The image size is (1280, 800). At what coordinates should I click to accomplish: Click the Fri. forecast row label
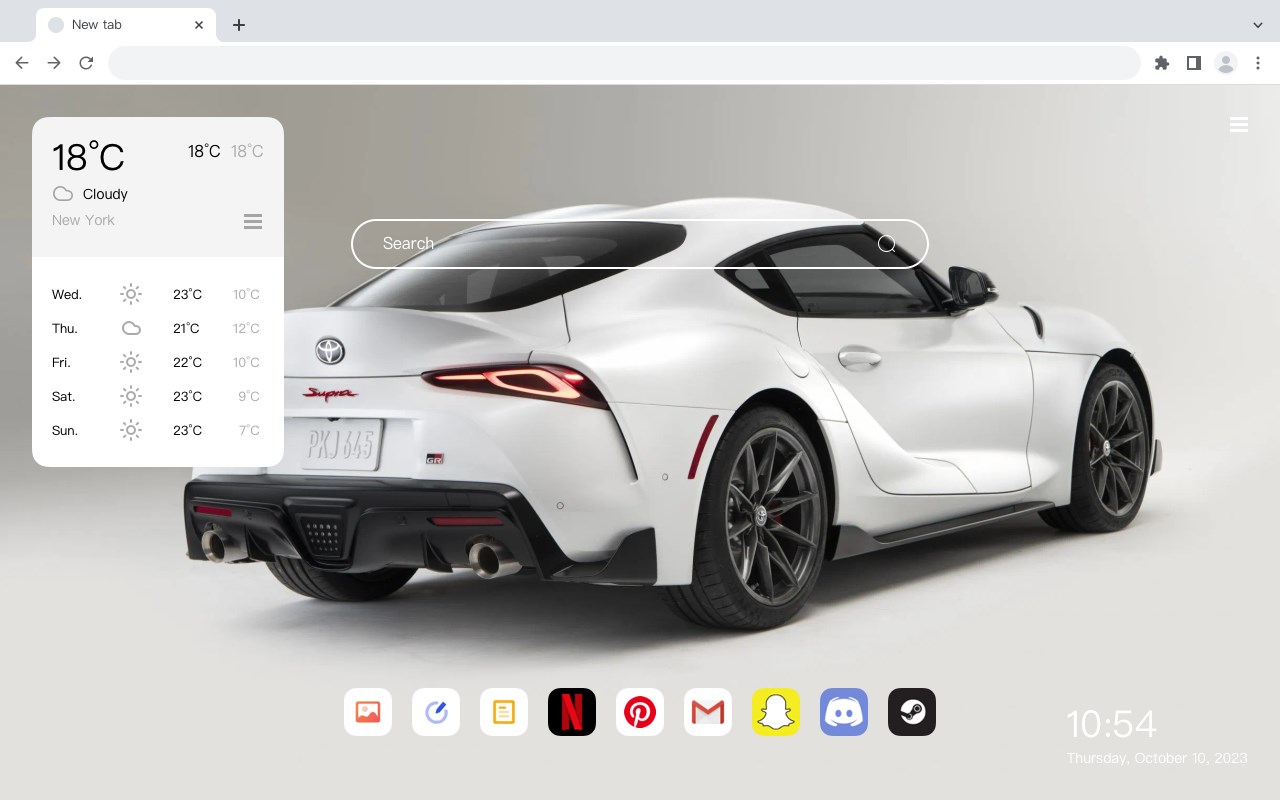tap(61, 362)
